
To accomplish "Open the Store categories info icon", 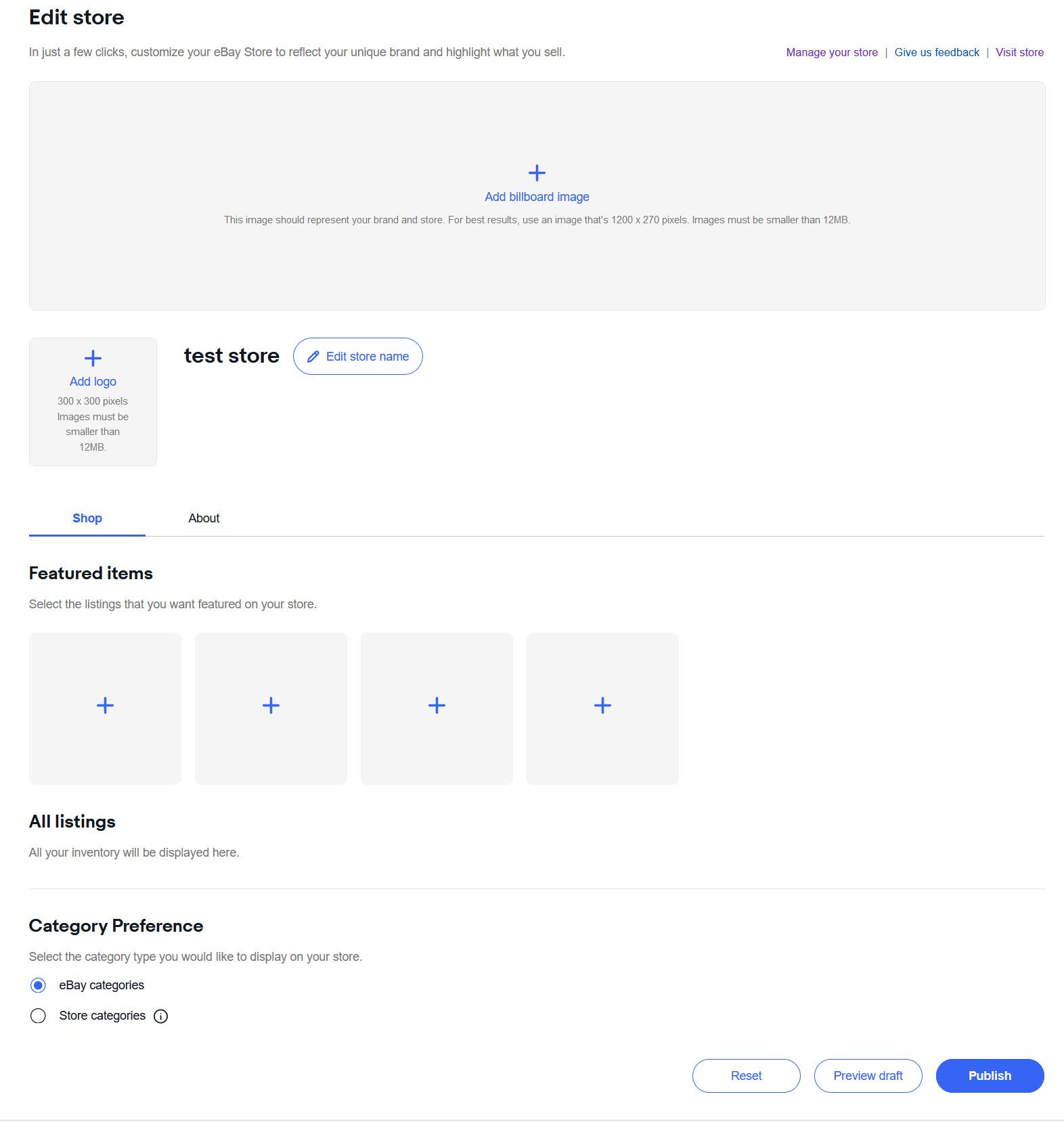I will 160,1016.
